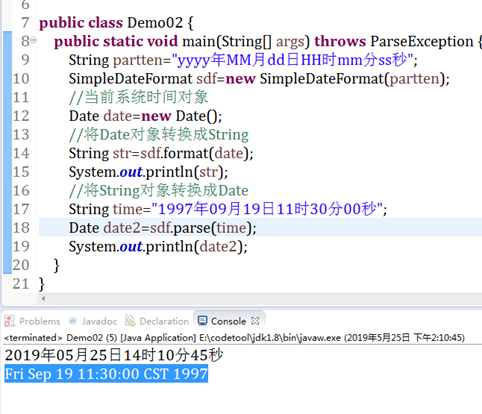
Task: Click 'sdf.parse(time)' on line 18
Action: 201,228
